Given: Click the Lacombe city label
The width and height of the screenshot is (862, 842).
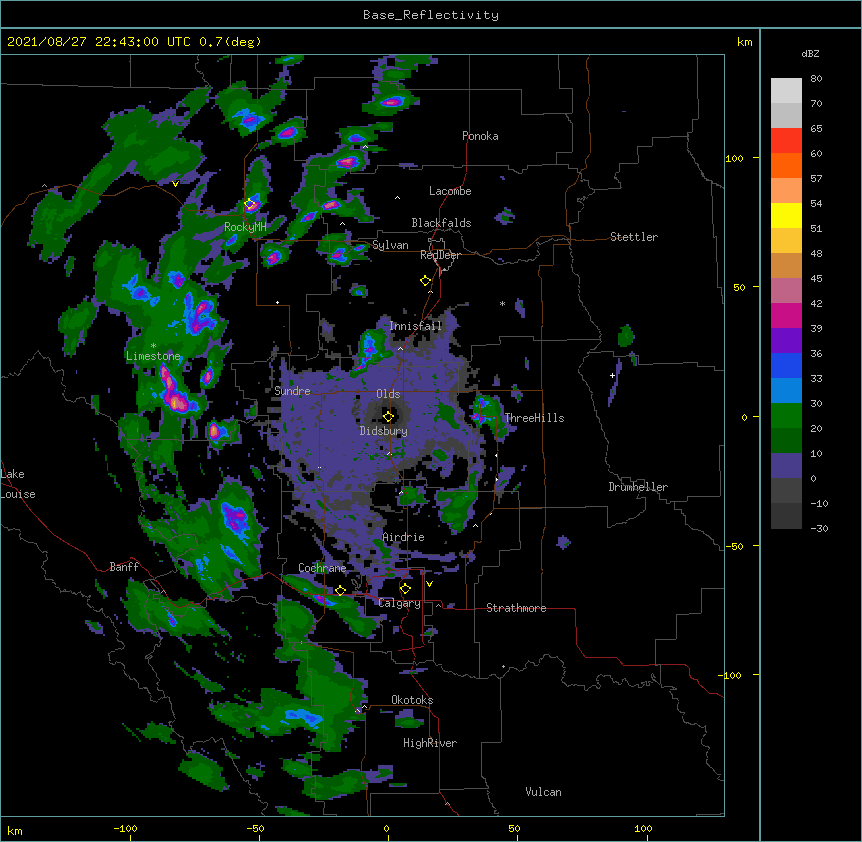Looking at the screenshot, I should coord(450,191).
